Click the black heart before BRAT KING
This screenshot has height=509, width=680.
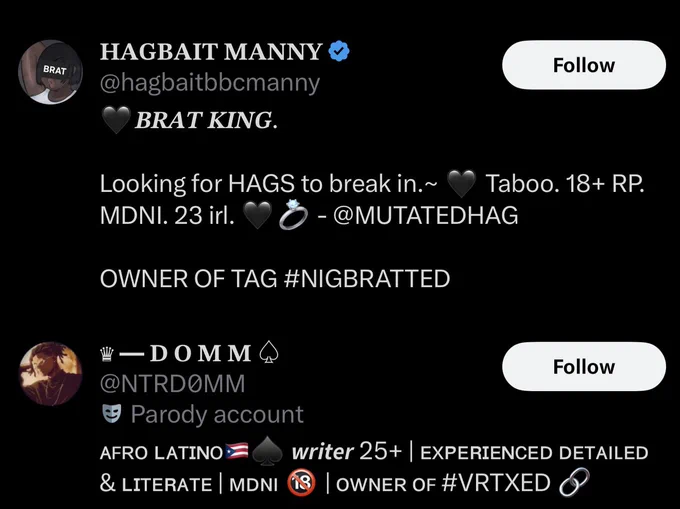click(116, 120)
